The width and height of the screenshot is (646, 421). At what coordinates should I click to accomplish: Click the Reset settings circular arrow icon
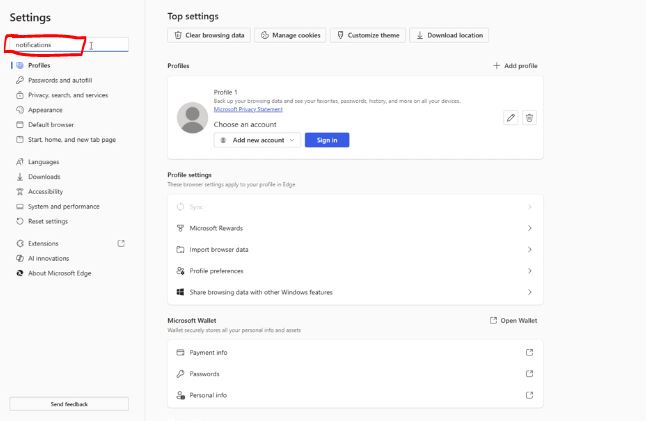click(19, 221)
